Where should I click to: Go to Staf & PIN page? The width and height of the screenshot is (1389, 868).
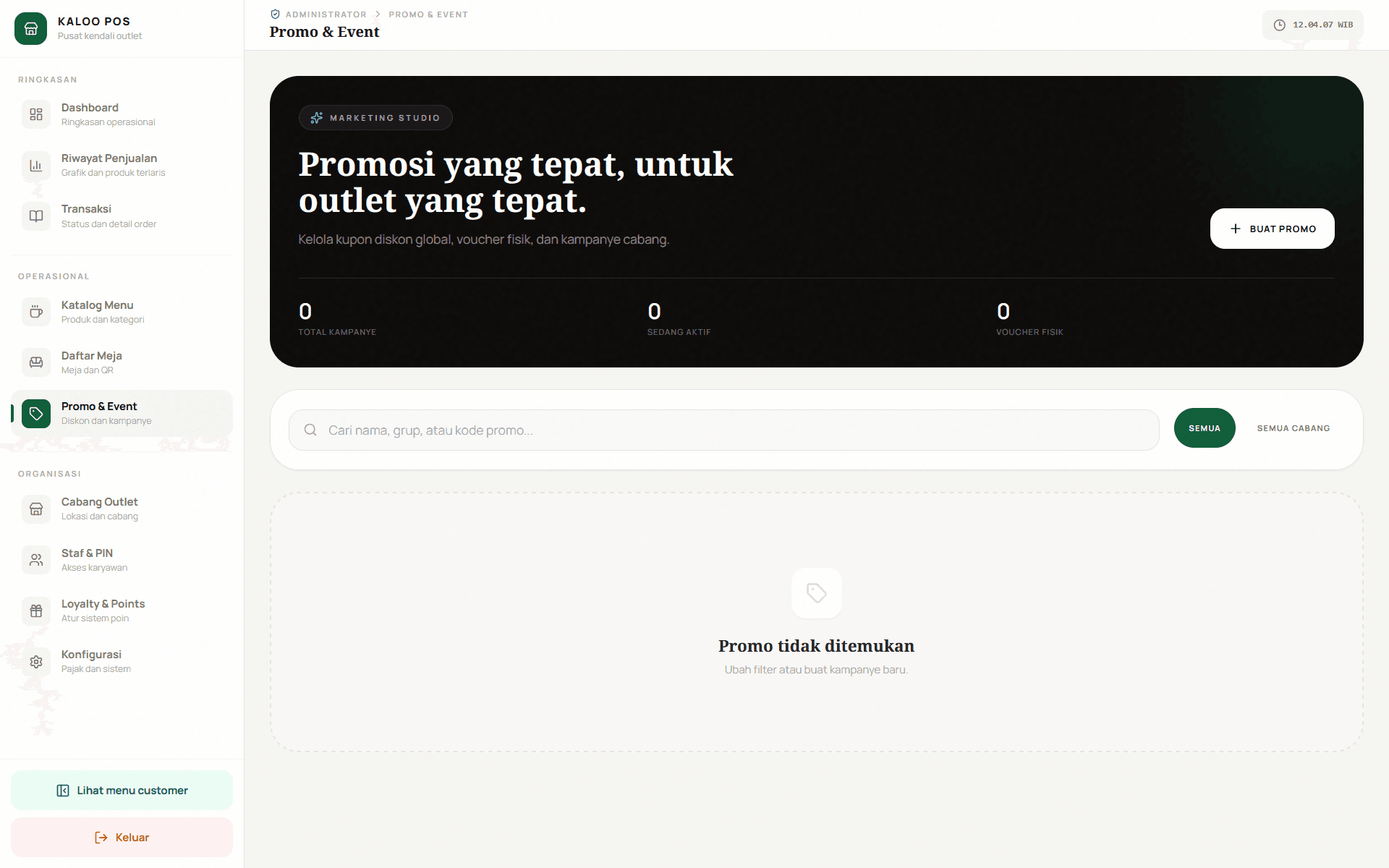coord(122,560)
